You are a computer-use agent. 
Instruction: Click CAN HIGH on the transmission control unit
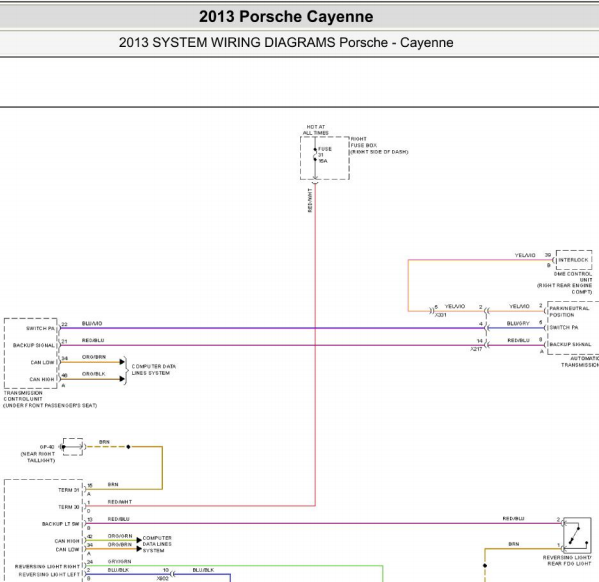coord(42,379)
